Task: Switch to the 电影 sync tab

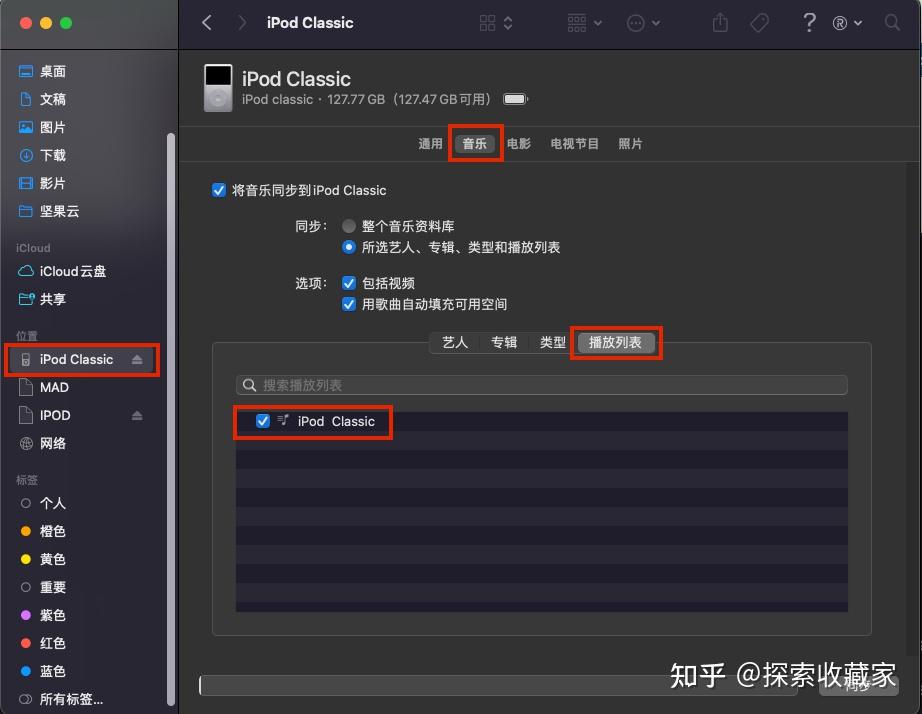Action: [519, 143]
